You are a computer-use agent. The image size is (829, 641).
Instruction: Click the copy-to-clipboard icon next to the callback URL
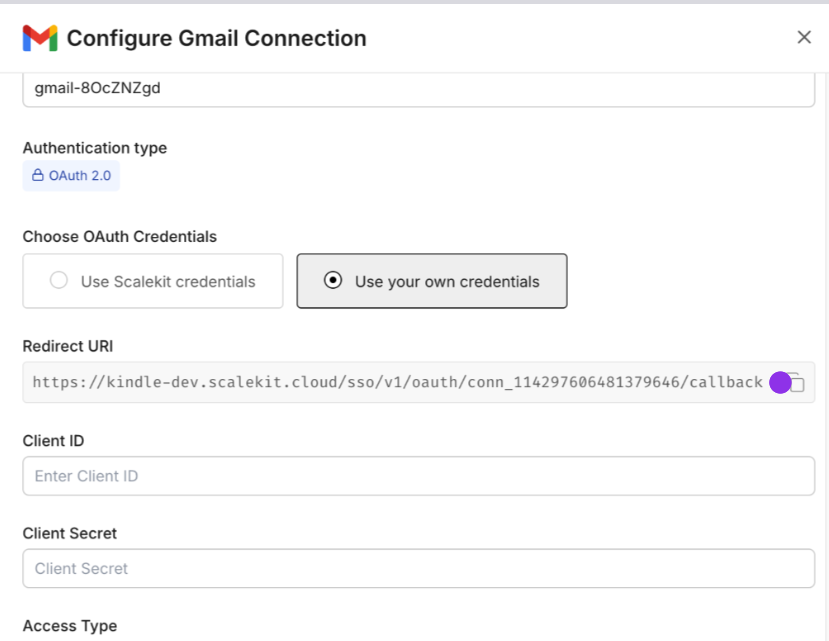796,382
